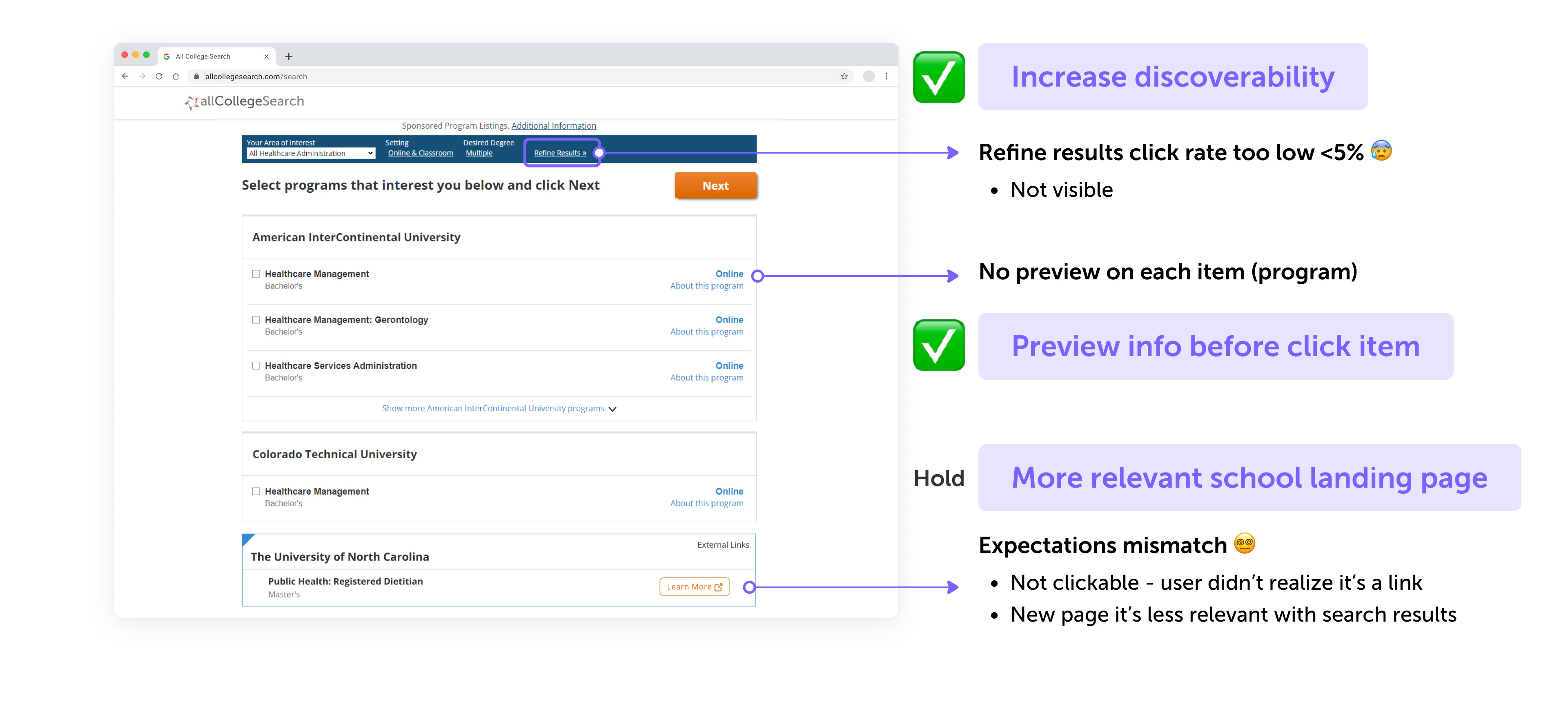Screen dimensions: 1568x709
Task: Close the All College Search tab
Action: (x=266, y=57)
